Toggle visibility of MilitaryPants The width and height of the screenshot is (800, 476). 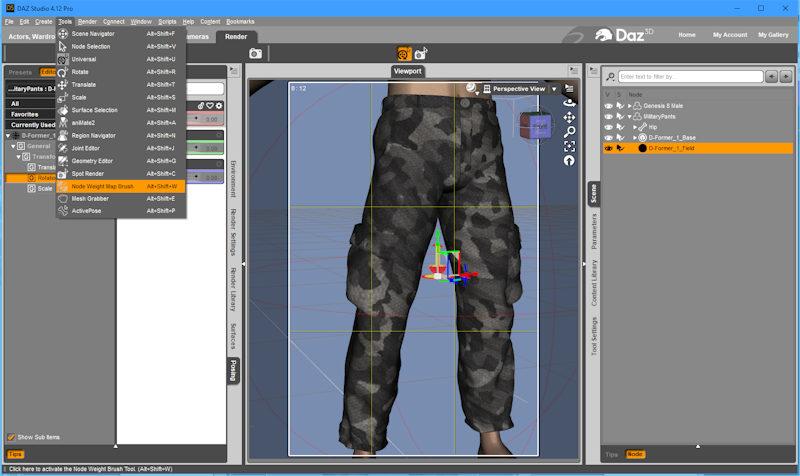(x=608, y=116)
